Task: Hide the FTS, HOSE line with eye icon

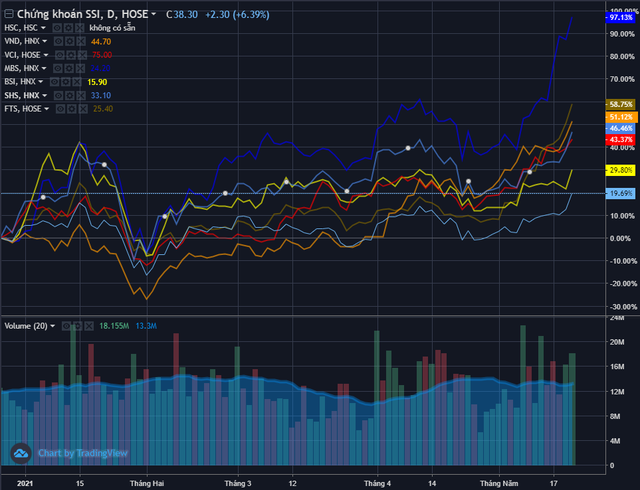Action: pos(60,109)
